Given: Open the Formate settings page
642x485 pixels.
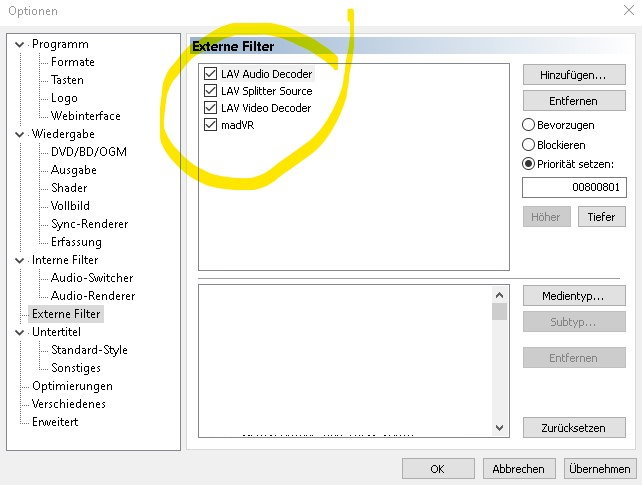Looking at the screenshot, I should pyautogui.click(x=72, y=62).
